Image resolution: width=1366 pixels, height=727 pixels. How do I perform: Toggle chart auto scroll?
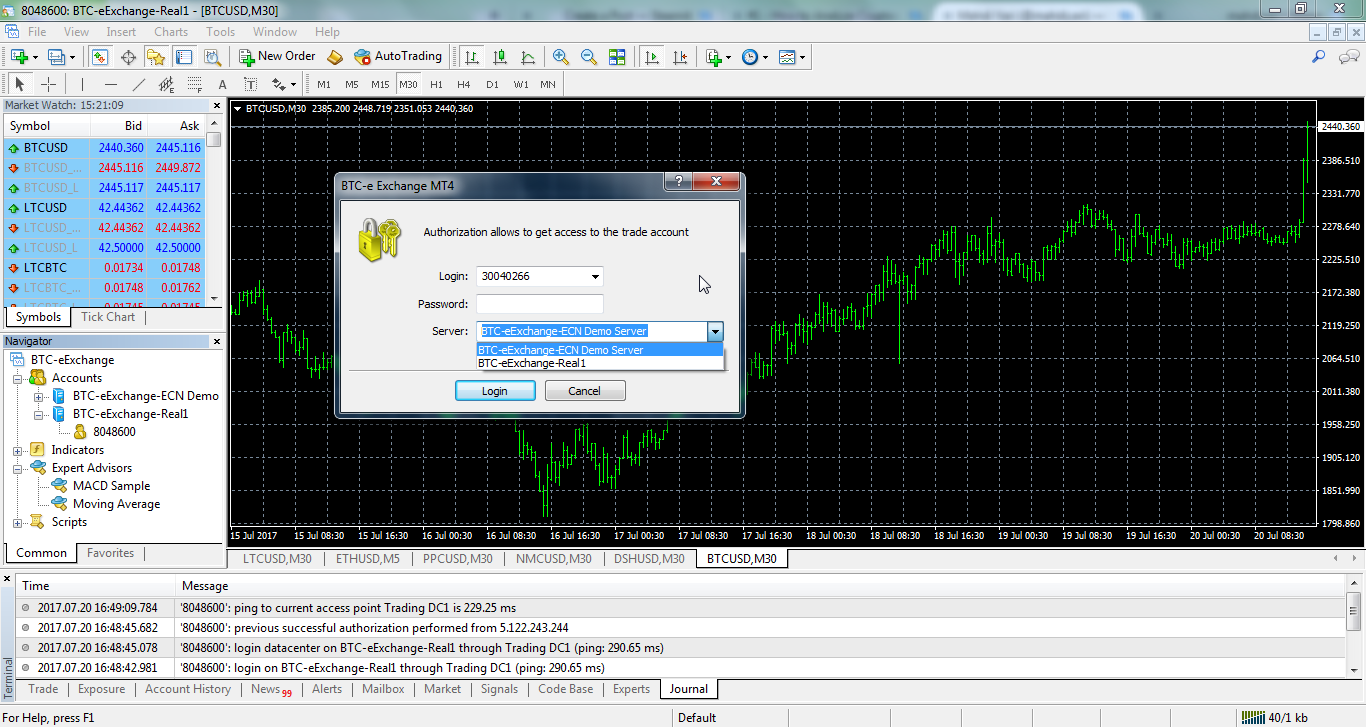[x=652, y=57]
